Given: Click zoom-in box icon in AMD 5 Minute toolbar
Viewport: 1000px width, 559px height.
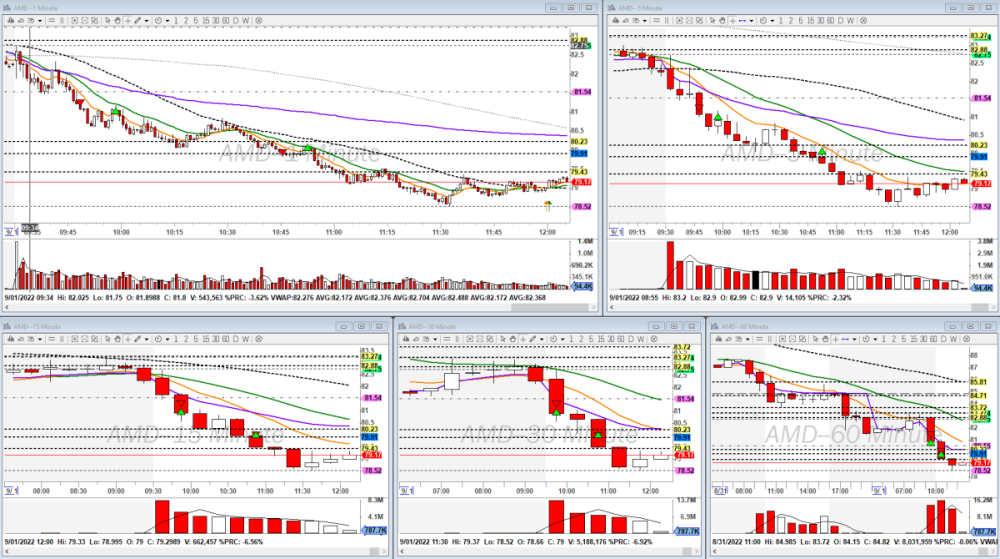Looking at the screenshot, I should (679, 20).
